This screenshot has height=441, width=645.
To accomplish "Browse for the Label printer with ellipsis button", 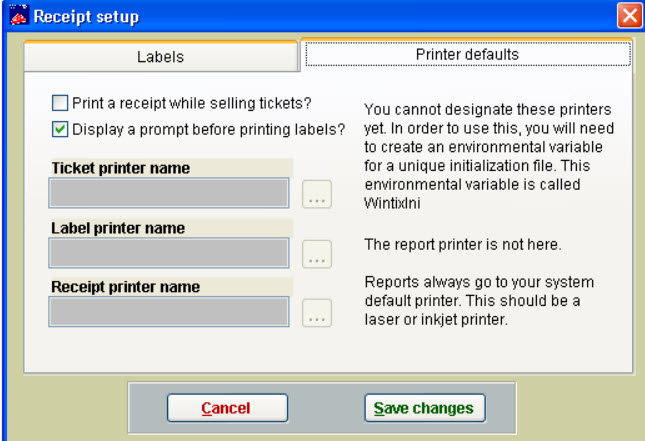I will pos(317,254).
